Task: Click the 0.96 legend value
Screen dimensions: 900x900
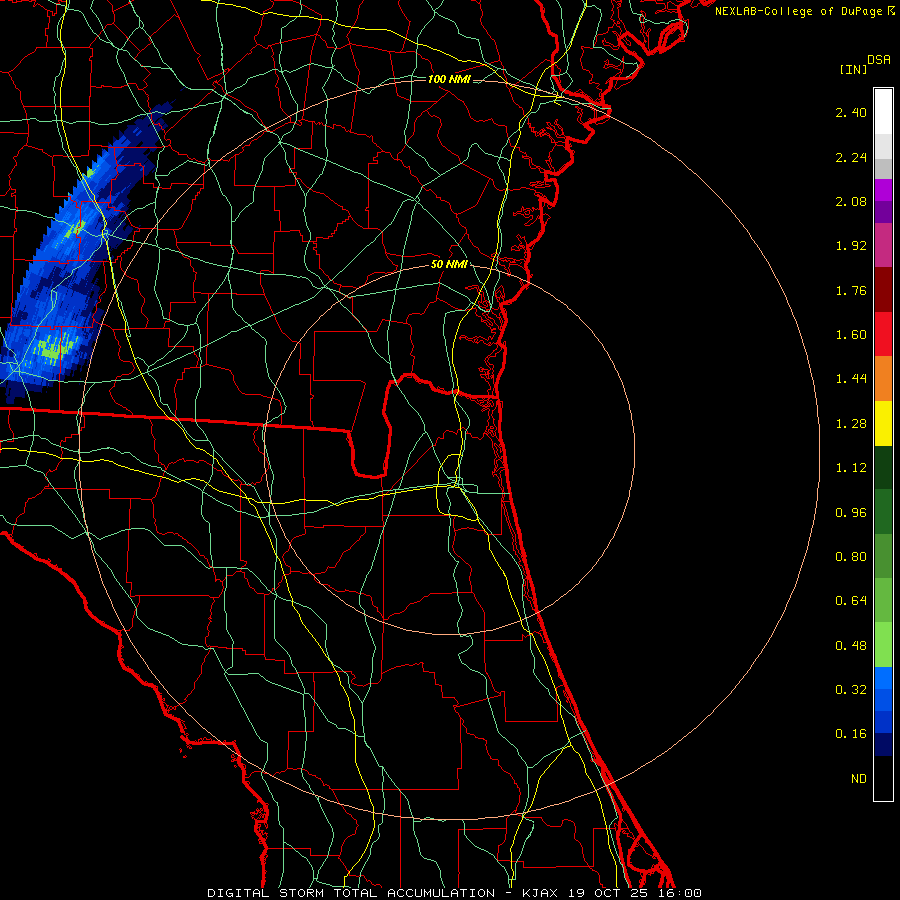Action: point(851,513)
